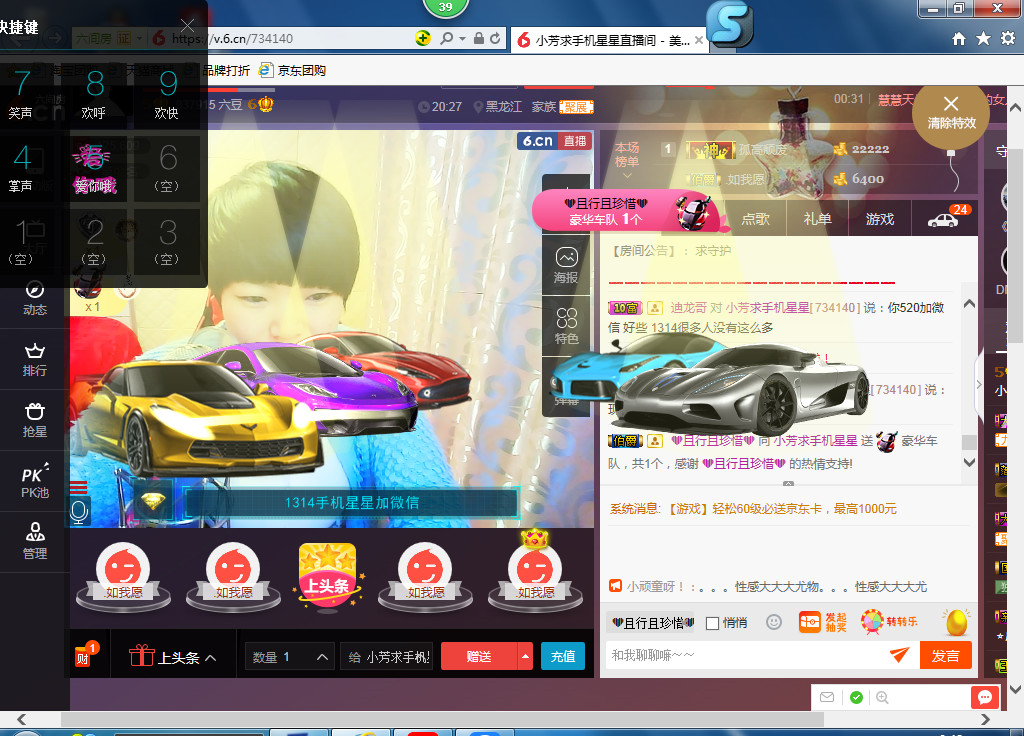Refresh the page using address bar reload icon

tap(495, 39)
